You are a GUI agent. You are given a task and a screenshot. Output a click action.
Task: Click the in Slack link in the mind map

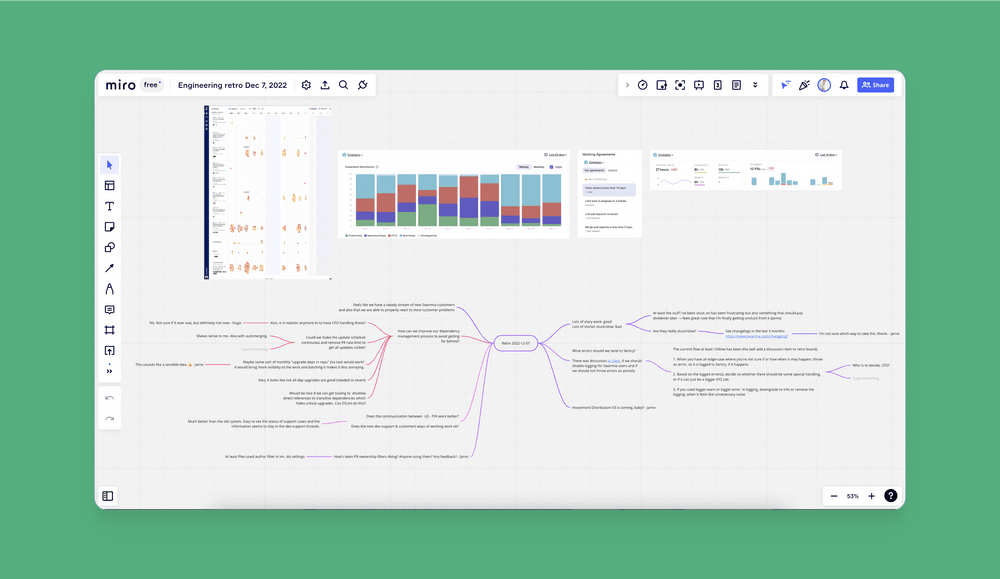pyautogui.click(x=614, y=361)
